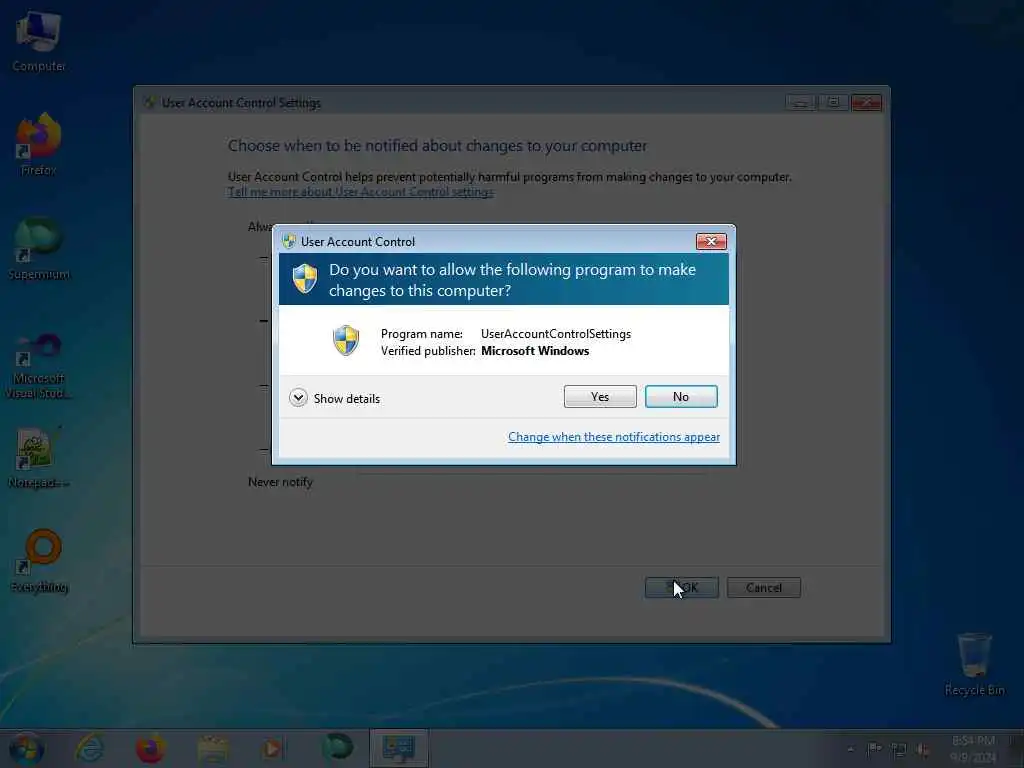Minimize the User Account Control Settings window
This screenshot has height=768, width=1024.
(x=799, y=103)
